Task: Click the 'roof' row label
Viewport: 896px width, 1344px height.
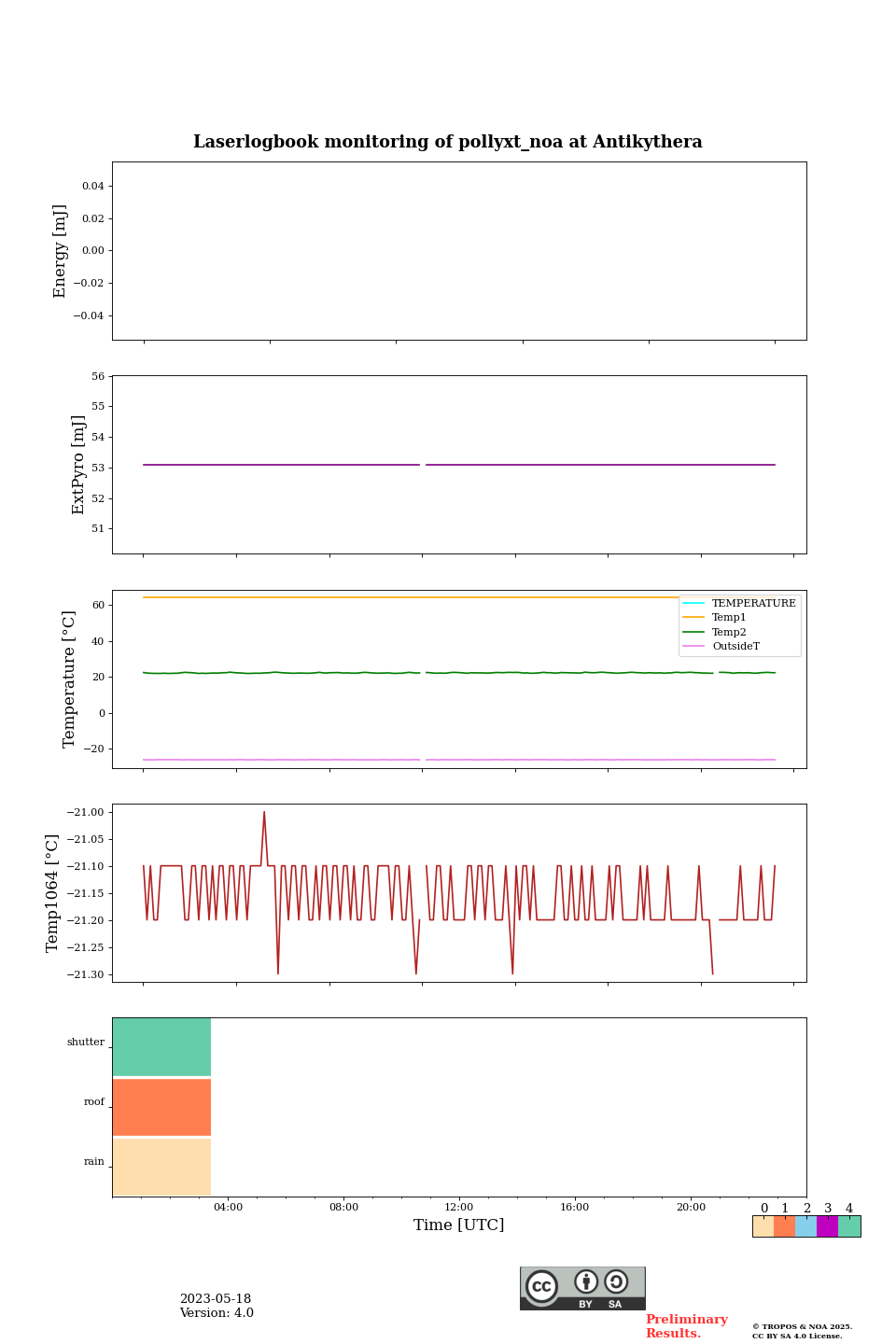Action: 94,1101
